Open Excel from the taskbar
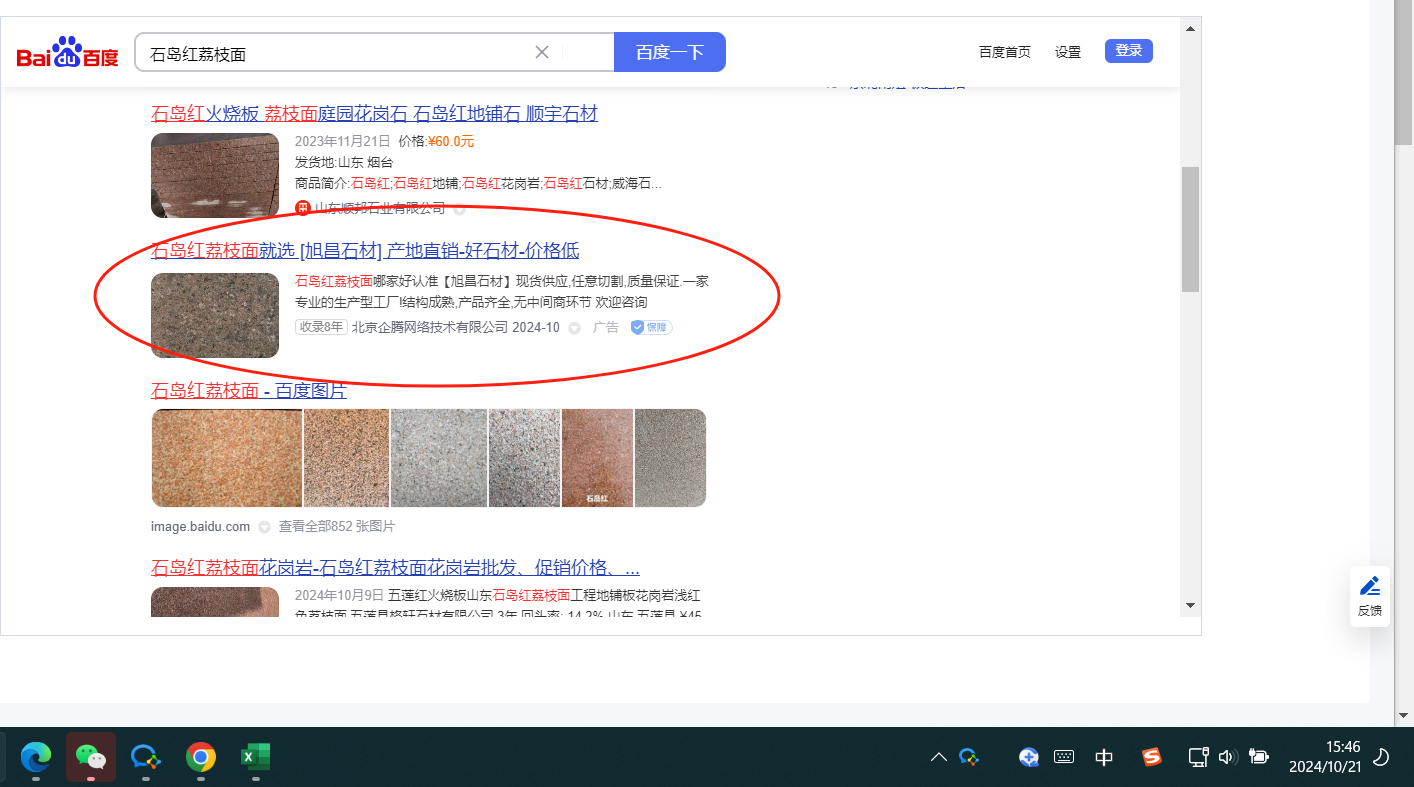Viewport: 1414px width, 787px height. tap(256, 757)
